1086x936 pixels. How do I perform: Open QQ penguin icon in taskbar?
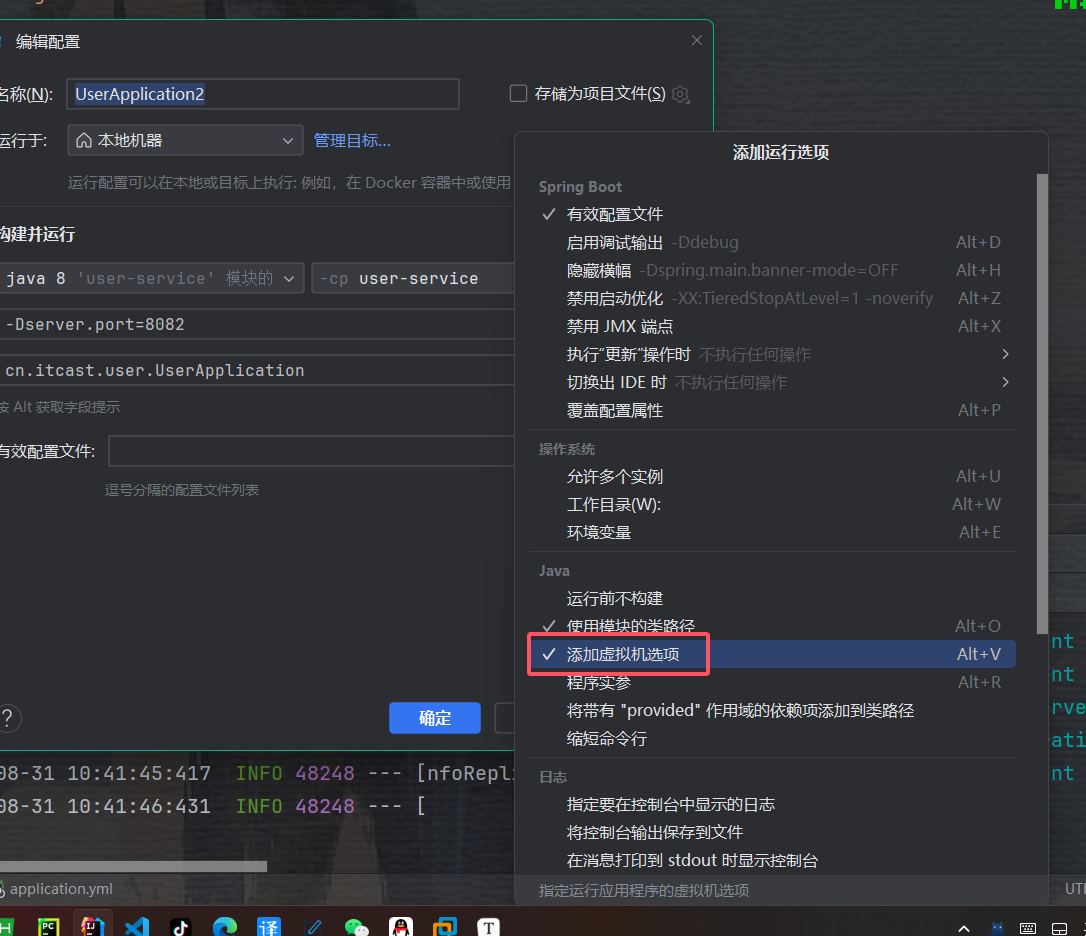point(401,926)
